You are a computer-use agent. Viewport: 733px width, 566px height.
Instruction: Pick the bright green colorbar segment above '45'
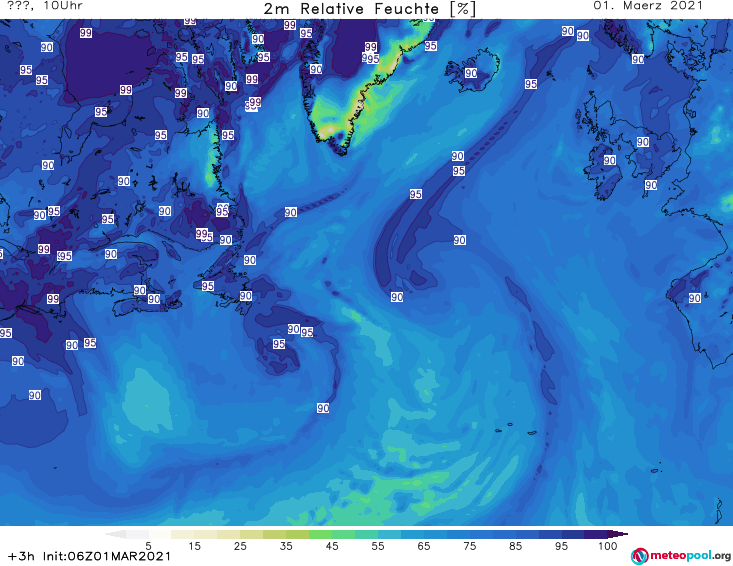[x=320, y=534]
